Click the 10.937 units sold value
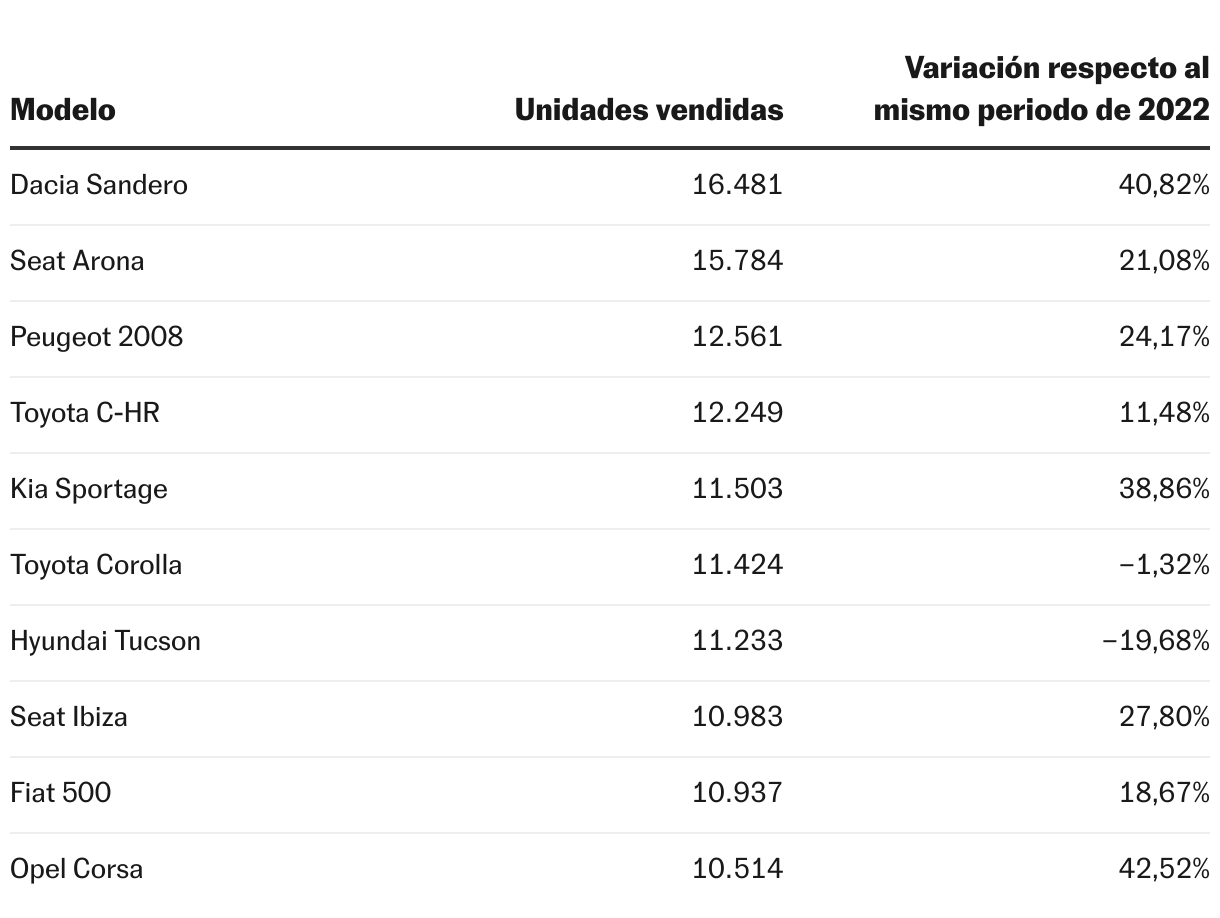The width and height of the screenshot is (1220, 918). pyautogui.click(x=737, y=793)
